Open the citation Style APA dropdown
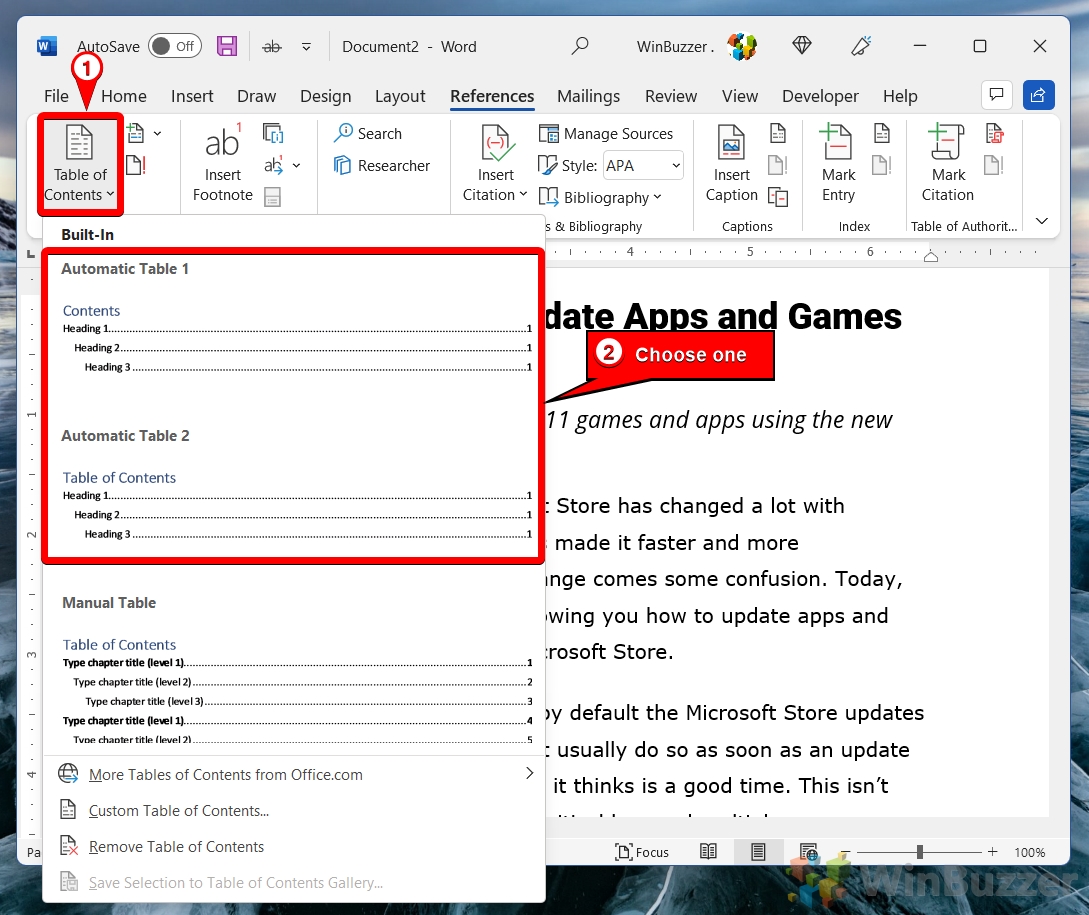 (643, 166)
